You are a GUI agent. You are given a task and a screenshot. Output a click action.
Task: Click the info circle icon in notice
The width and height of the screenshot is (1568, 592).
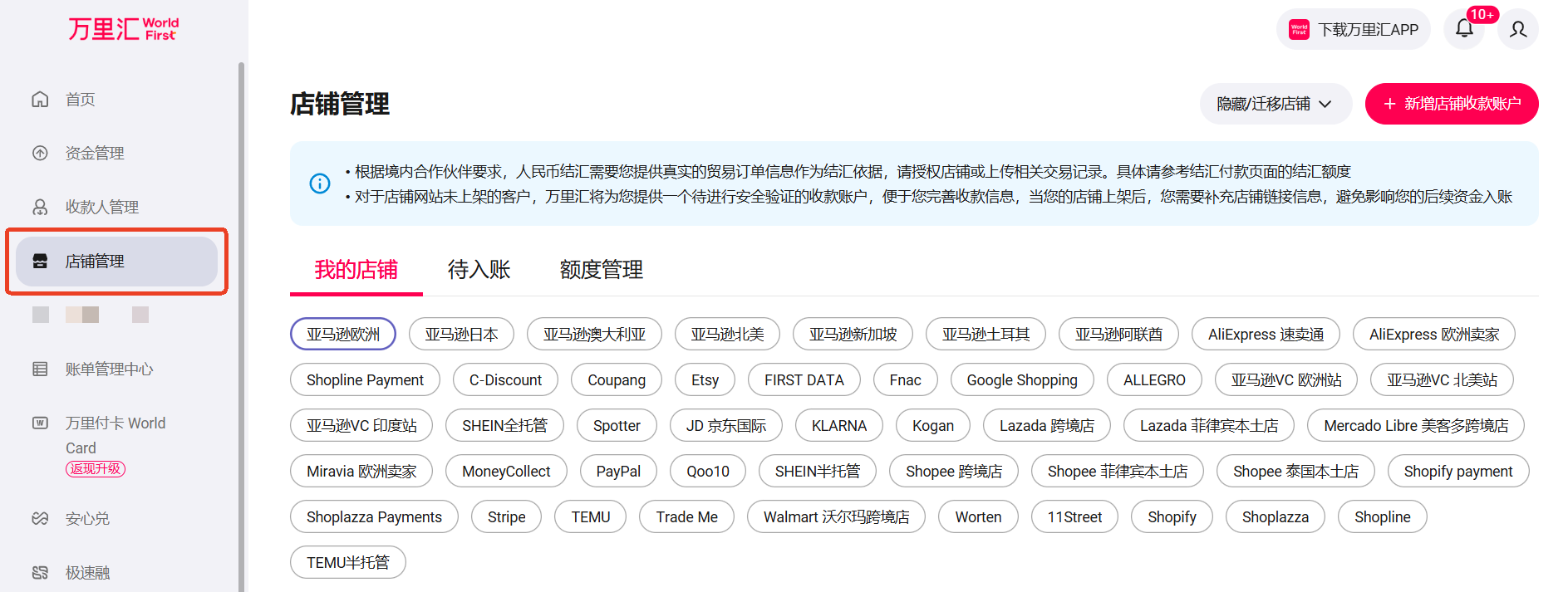(x=320, y=183)
